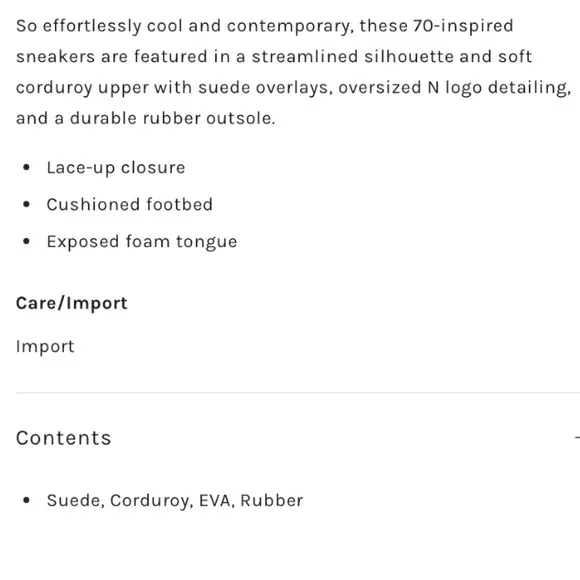Click "corduroy upper" in the description
The height and width of the screenshot is (580, 580).
point(82,88)
